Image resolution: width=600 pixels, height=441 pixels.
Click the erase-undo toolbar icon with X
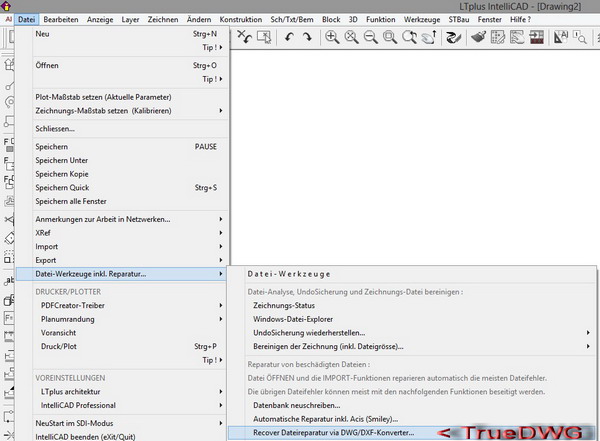pyautogui.click(x=244, y=37)
